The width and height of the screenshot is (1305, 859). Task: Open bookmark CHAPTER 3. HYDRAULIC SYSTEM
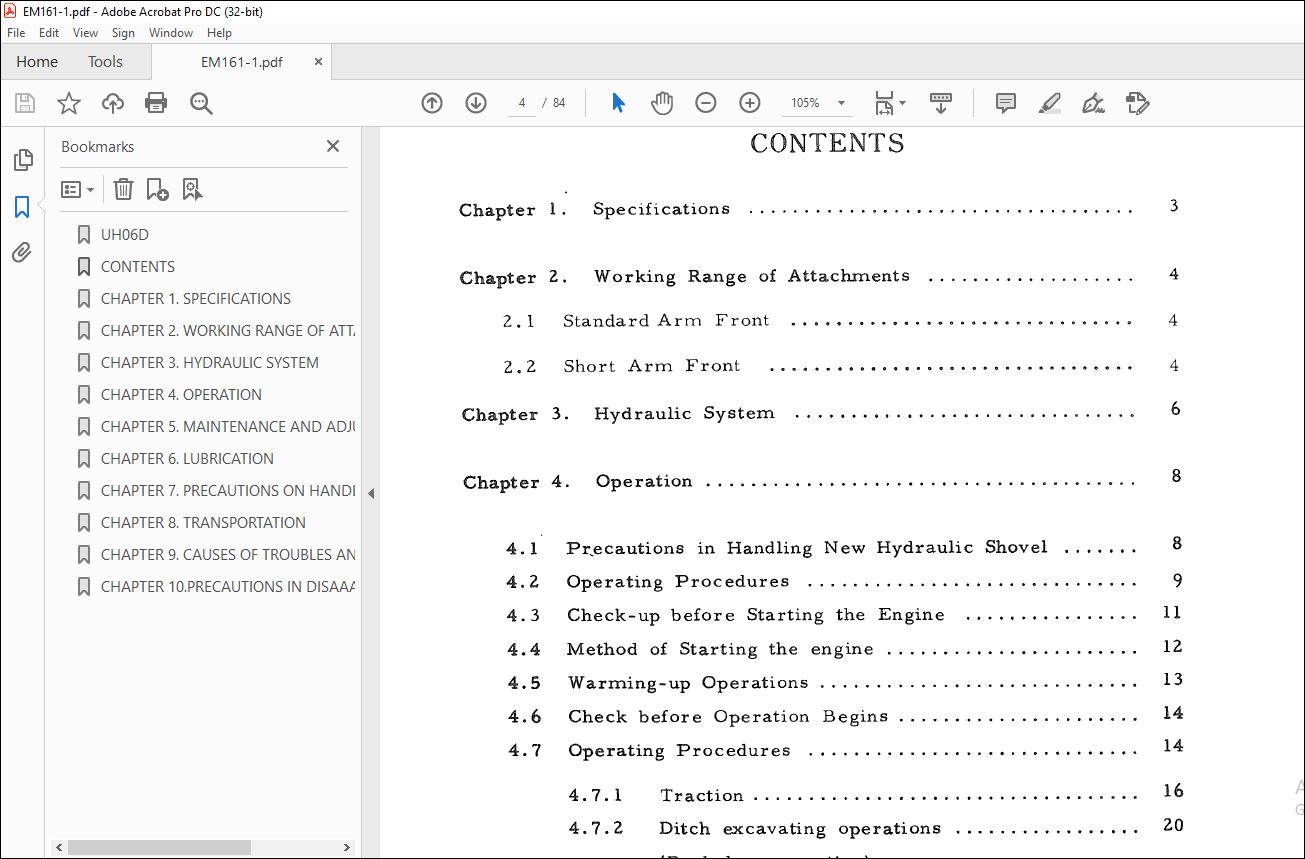pos(210,363)
